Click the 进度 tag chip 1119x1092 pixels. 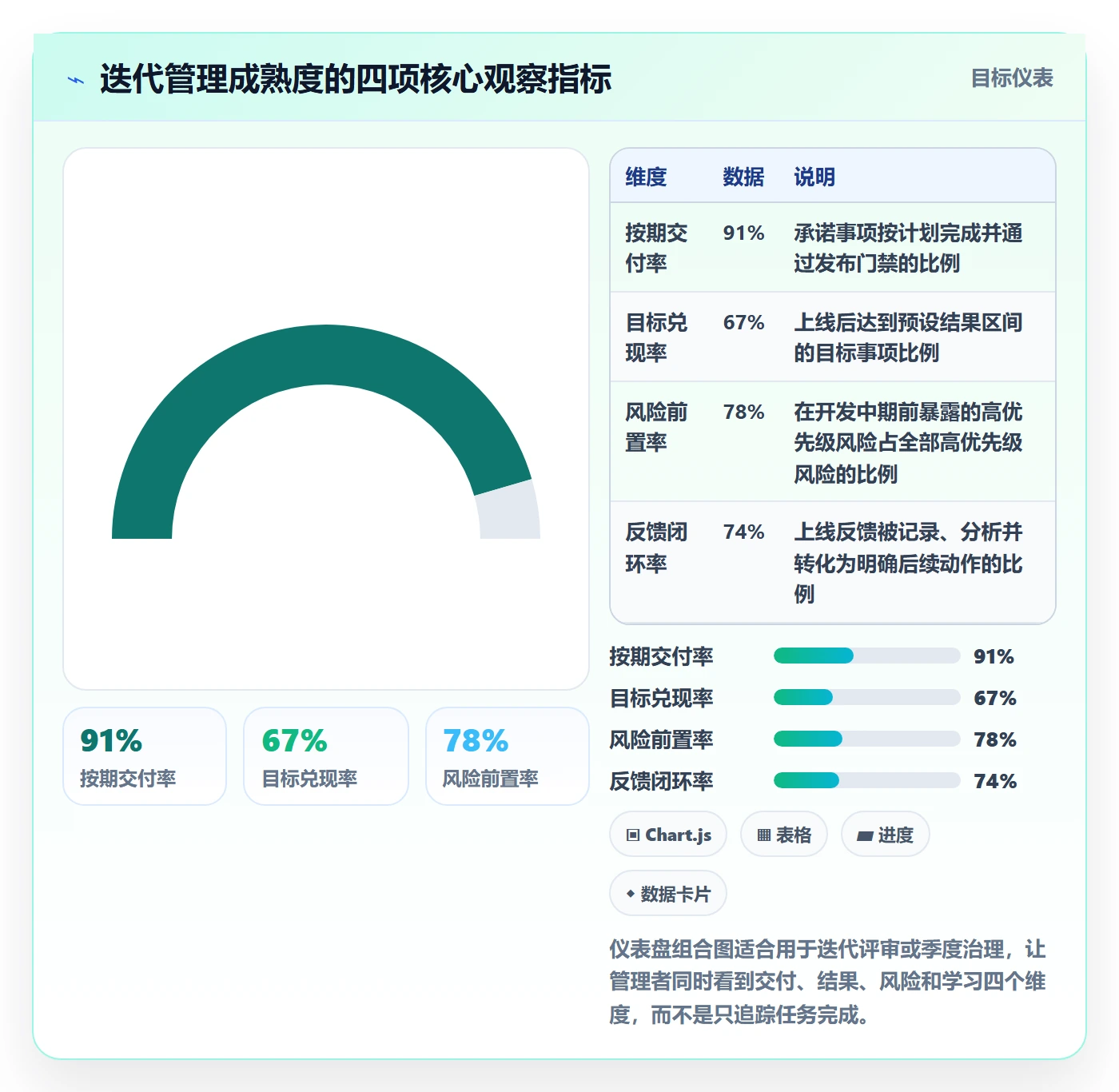pyautogui.click(x=885, y=835)
